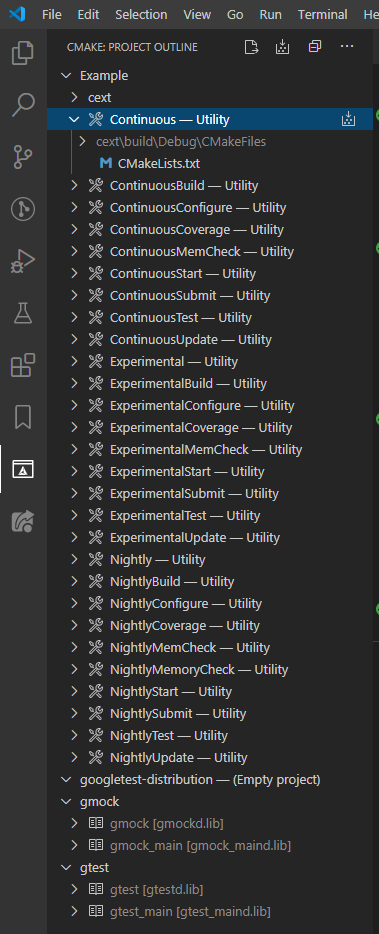Click the gtest [gtestd.lib] book icon

pos(96,890)
